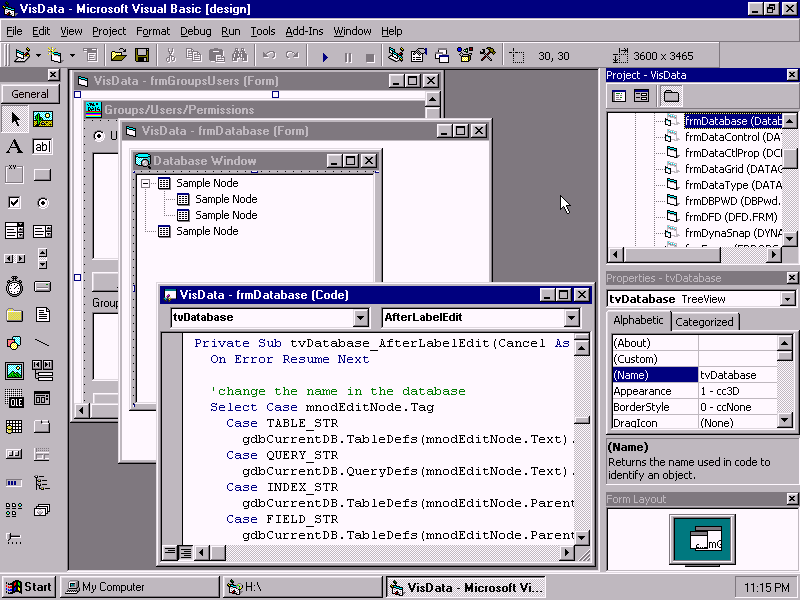The image size is (800, 600).
Task: Click the Windows Start button
Action: (29, 587)
